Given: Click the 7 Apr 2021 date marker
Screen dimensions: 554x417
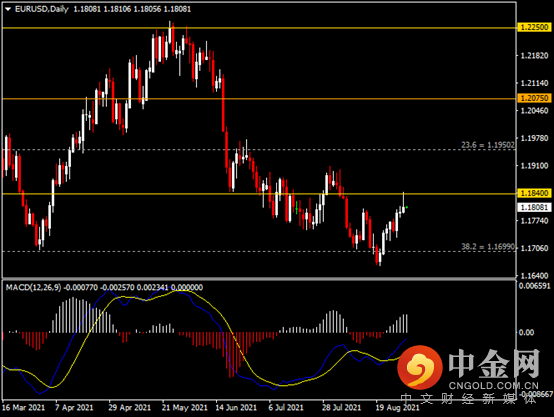Looking at the screenshot, I should [x=74, y=408].
